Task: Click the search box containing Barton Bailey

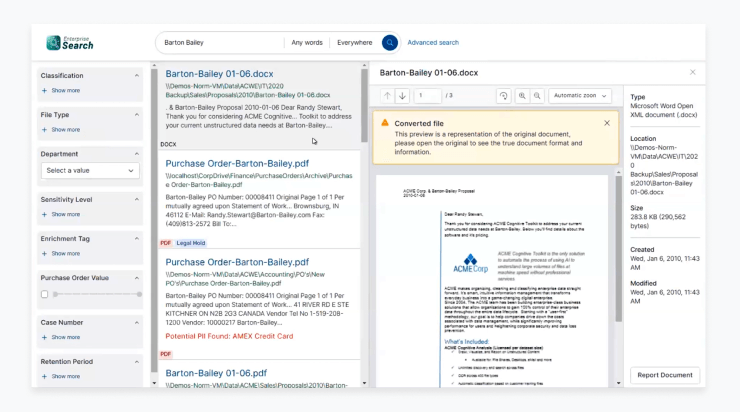Action: click(220, 42)
